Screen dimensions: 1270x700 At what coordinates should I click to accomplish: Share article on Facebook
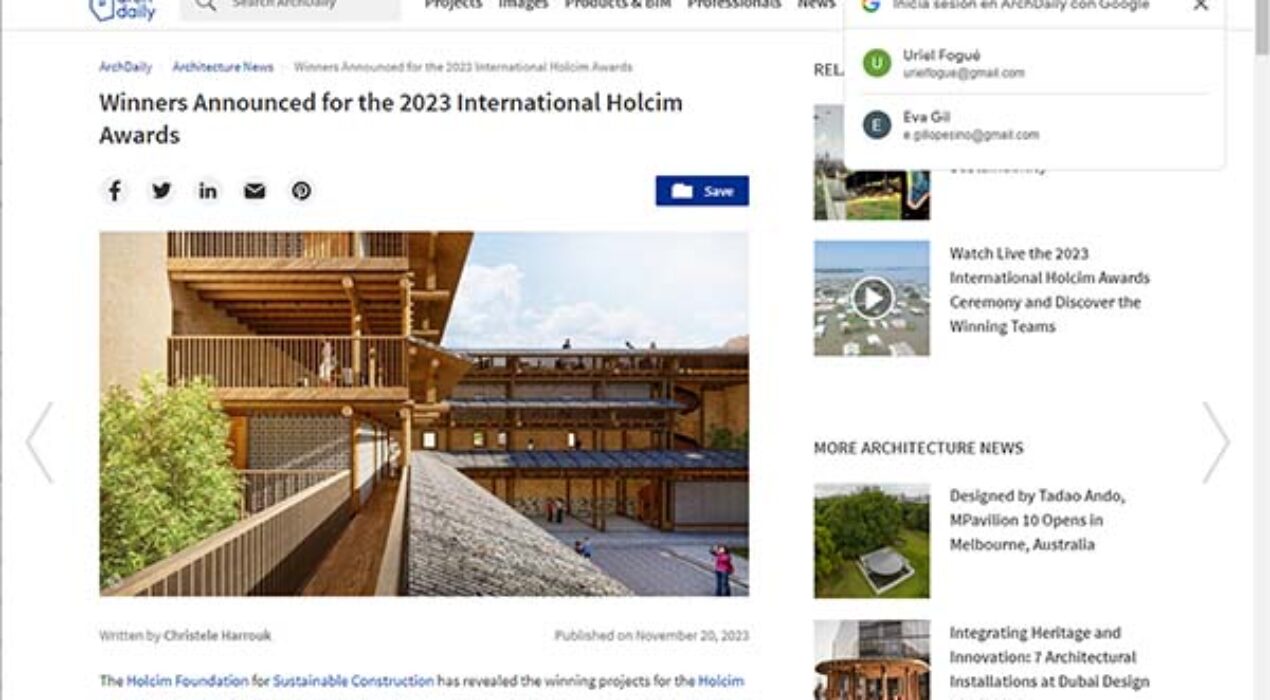[x=115, y=191]
